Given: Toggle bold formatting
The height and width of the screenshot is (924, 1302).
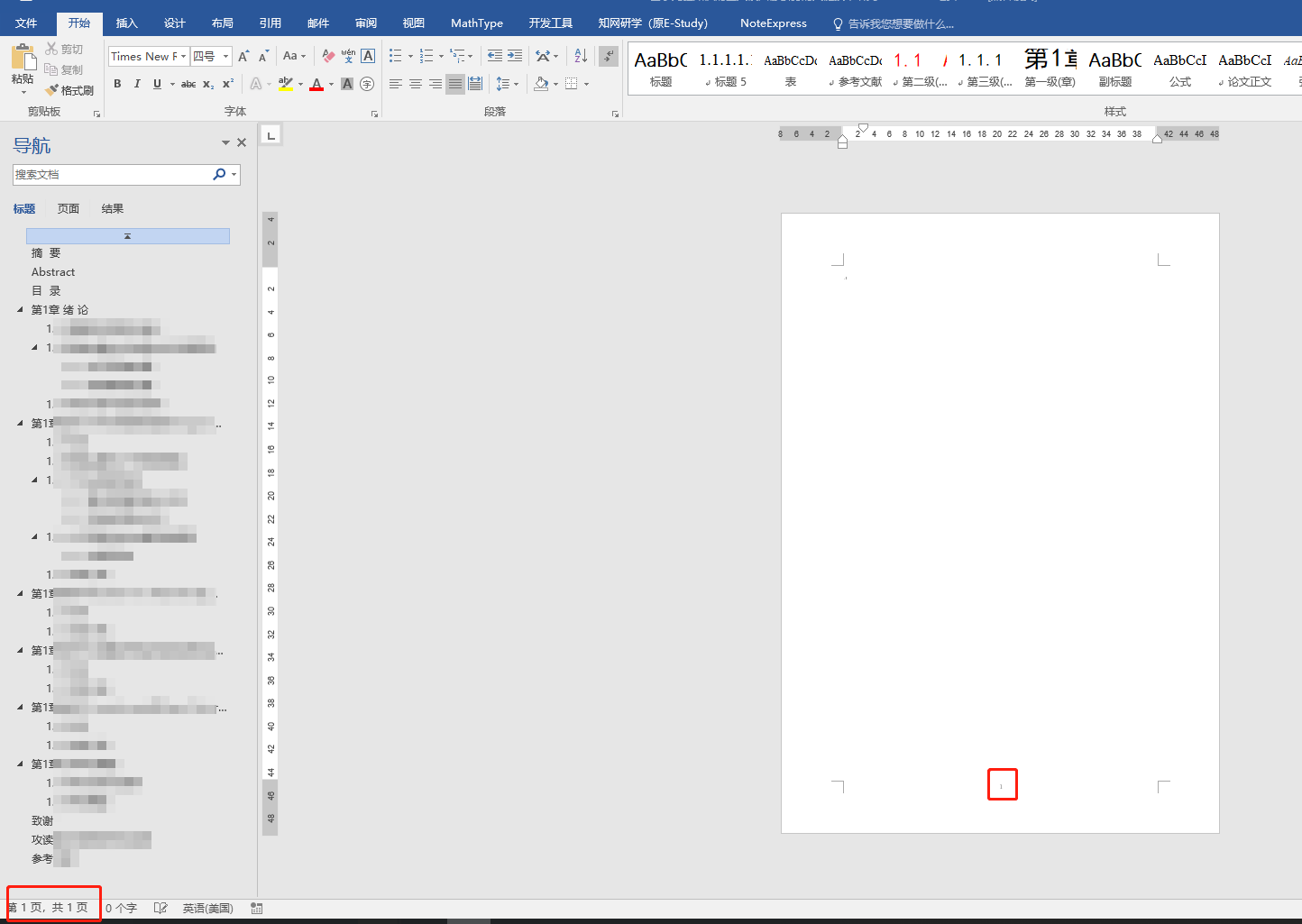Looking at the screenshot, I should [117, 84].
